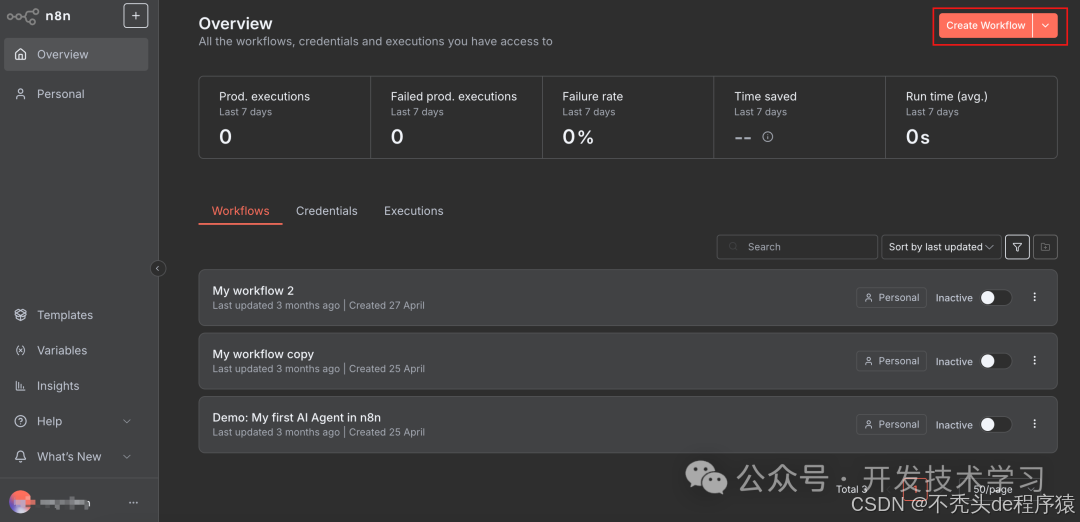
Task: Open Personal in the sidebar
Action: 76,94
